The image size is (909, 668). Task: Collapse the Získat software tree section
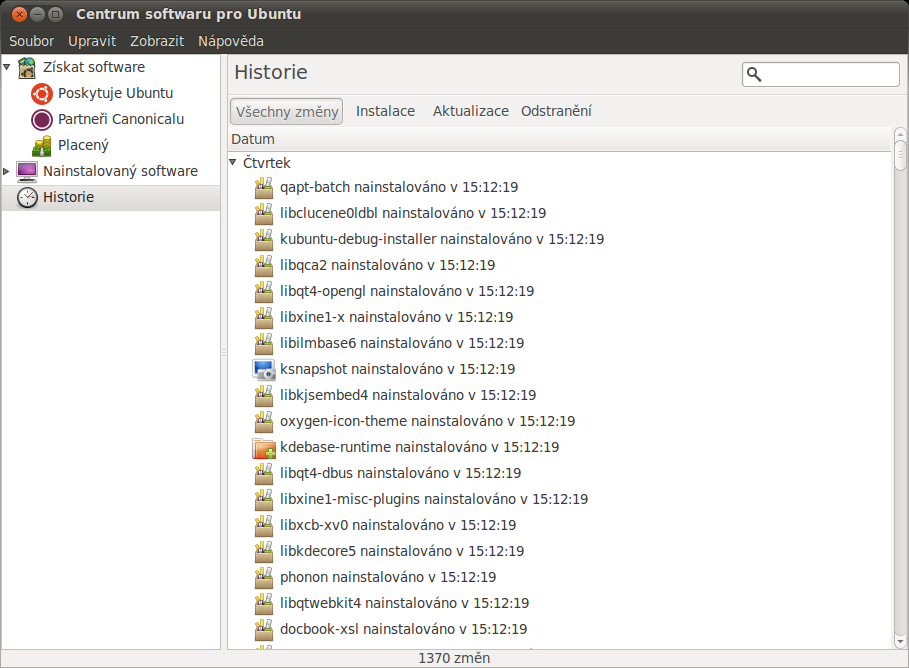coord(7,67)
